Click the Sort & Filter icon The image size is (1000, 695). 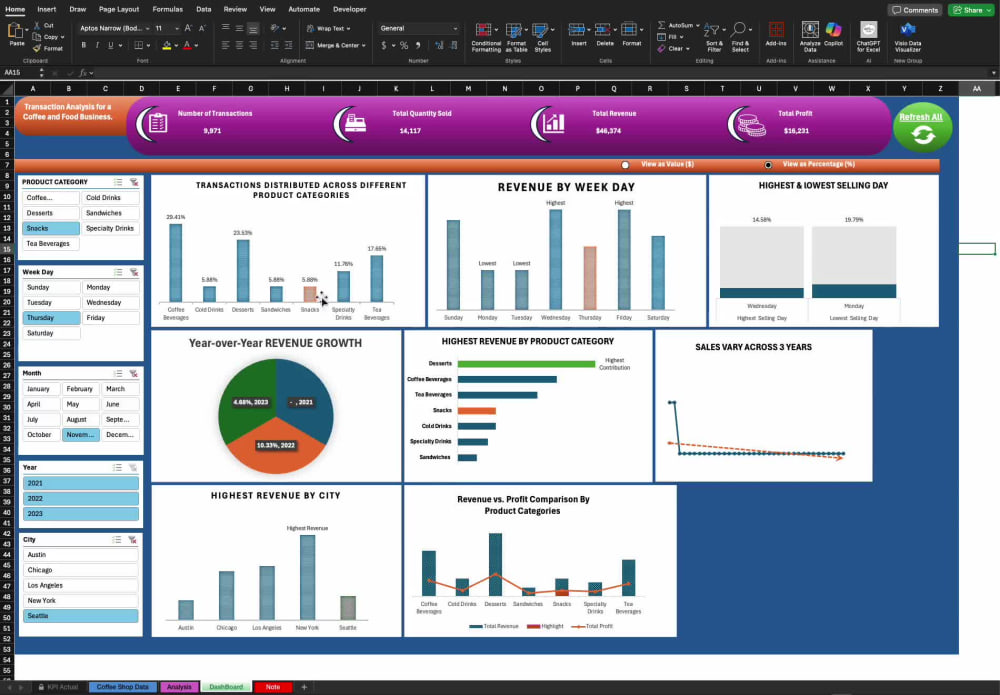712,30
